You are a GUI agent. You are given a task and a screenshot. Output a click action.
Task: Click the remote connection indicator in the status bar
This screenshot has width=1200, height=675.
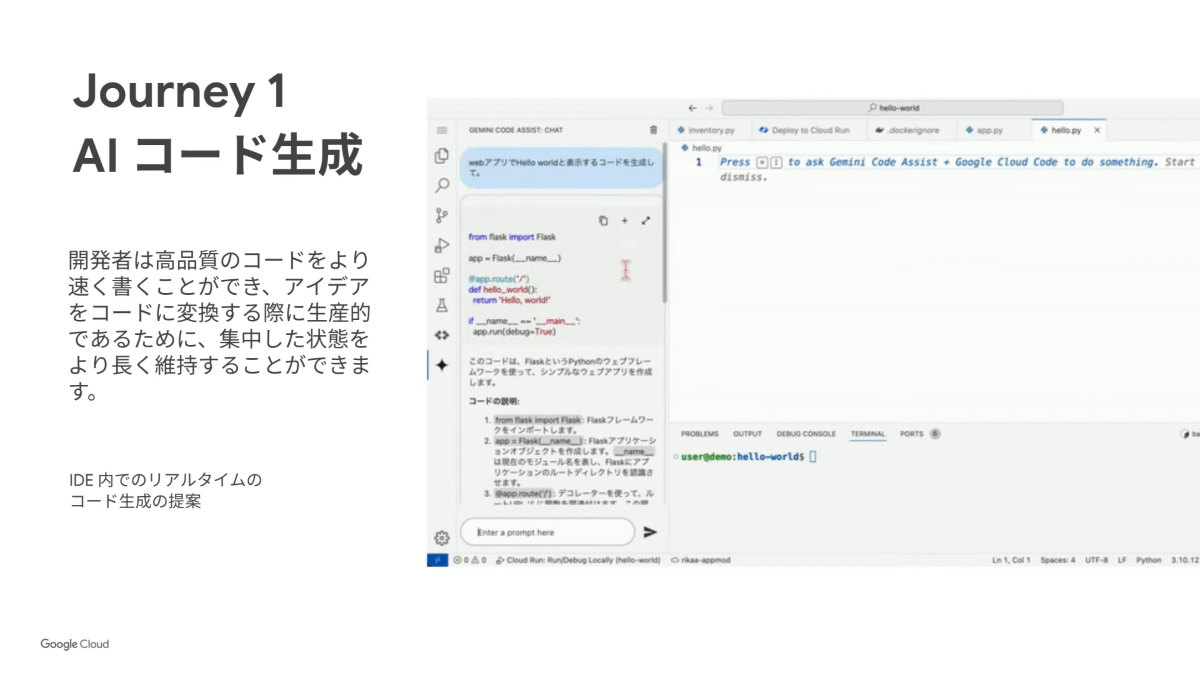436,560
